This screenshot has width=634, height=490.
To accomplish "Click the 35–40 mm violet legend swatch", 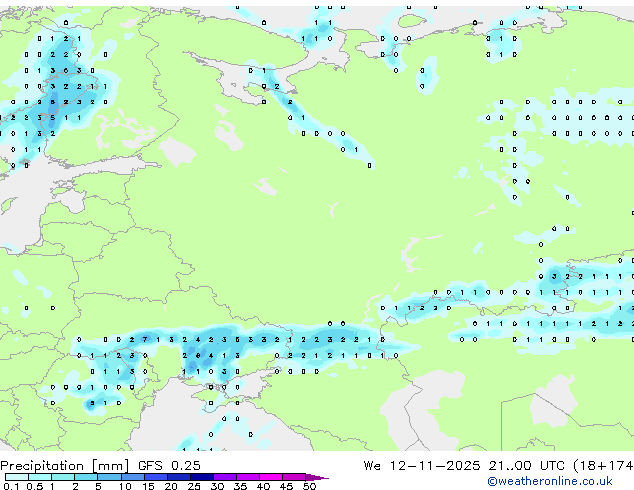I will pyautogui.click(x=248, y=477).
